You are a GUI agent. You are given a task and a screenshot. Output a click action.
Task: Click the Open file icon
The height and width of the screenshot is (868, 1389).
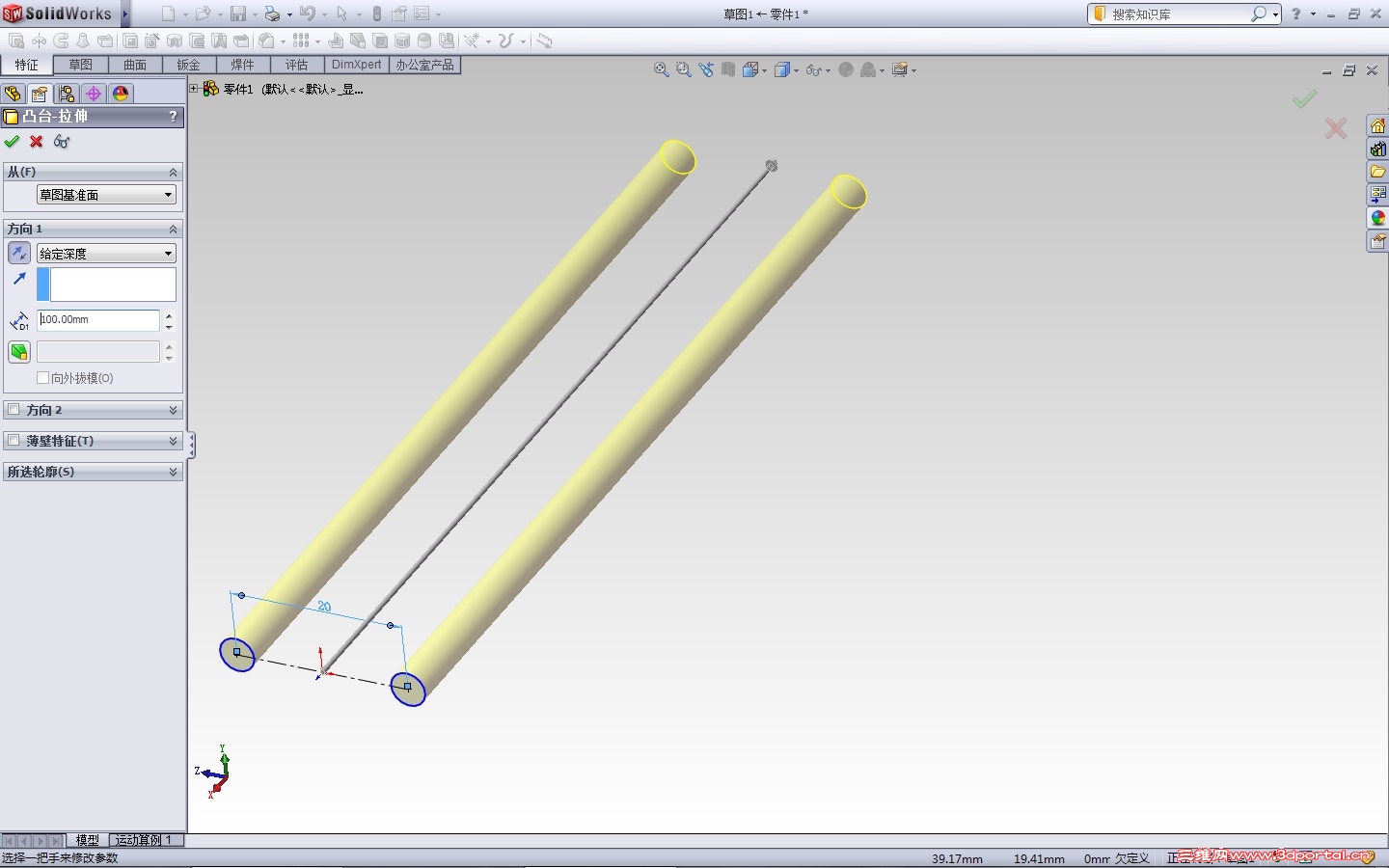click(203, 14)
